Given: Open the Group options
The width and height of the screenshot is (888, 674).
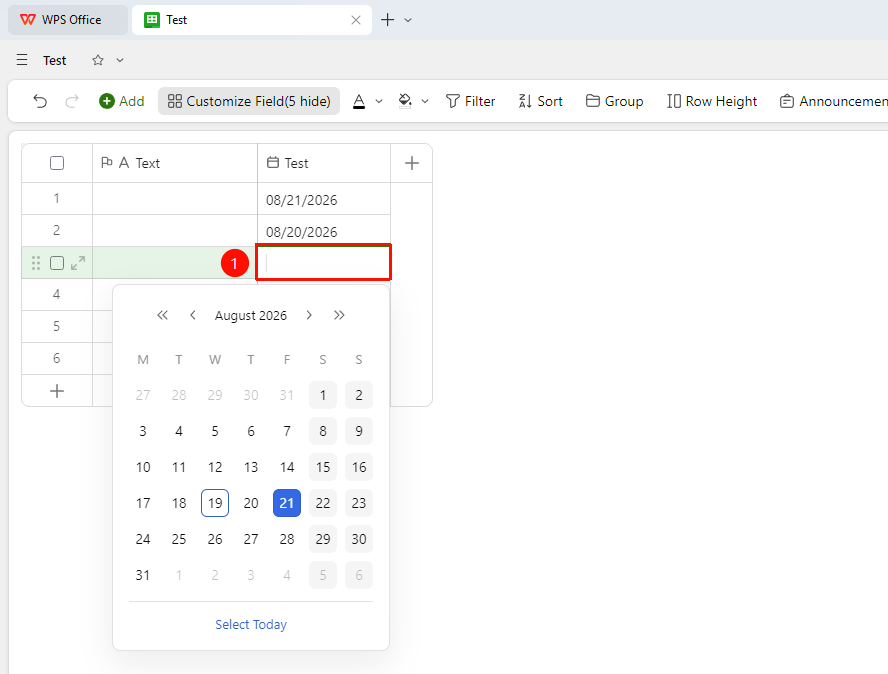Looking at the screenshot, I should (x=614, y=101).
